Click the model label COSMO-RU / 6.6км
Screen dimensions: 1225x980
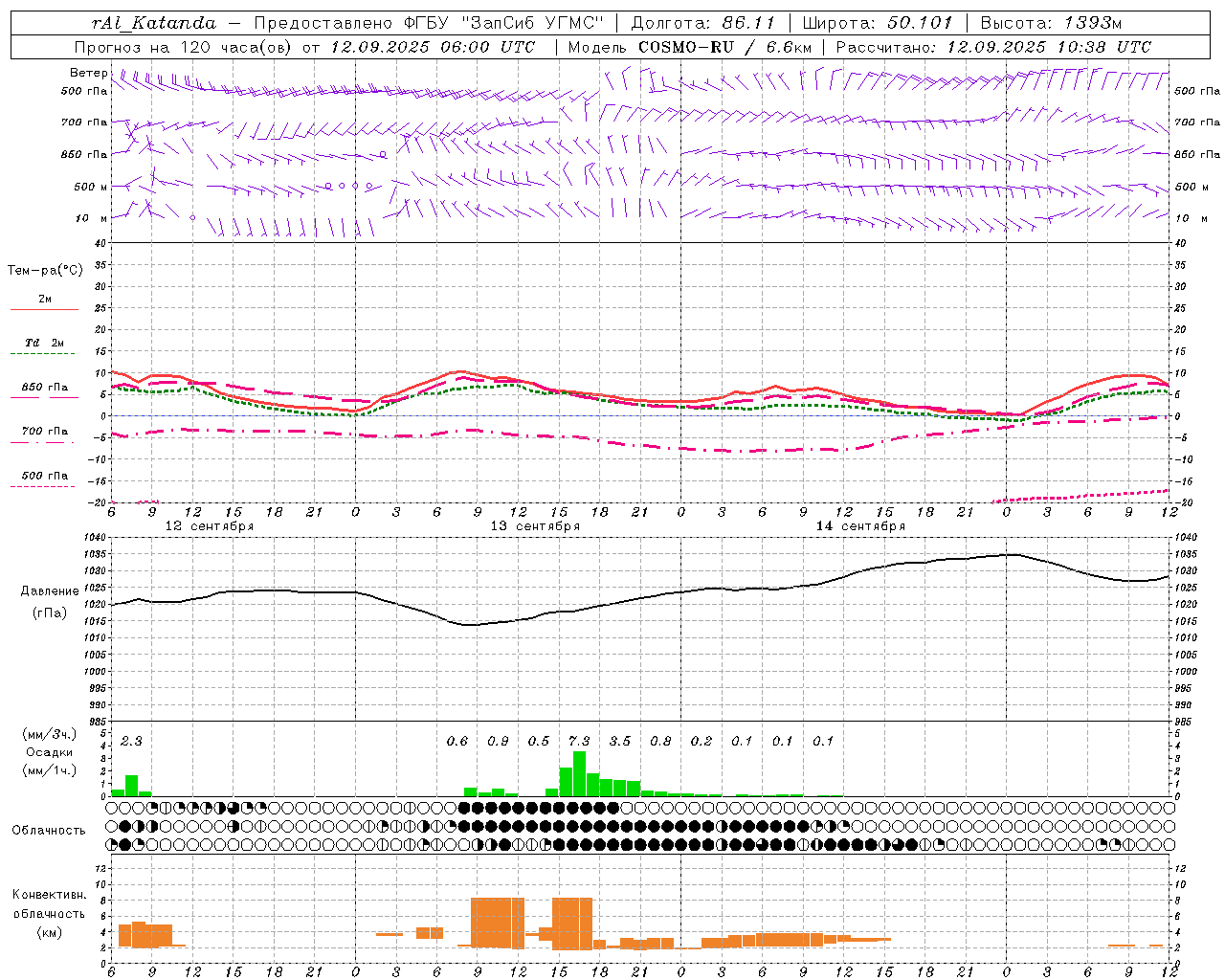(x=724, y=47)
